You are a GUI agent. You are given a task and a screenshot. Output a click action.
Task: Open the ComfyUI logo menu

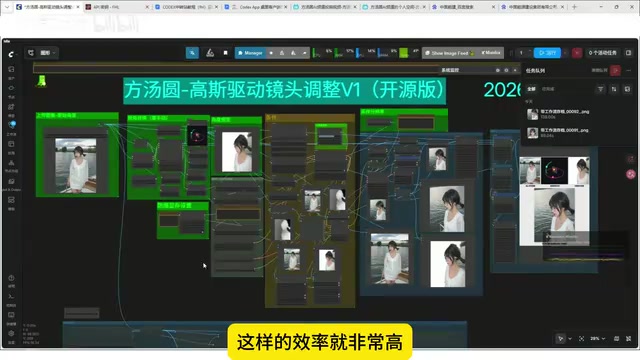(11, 53)
